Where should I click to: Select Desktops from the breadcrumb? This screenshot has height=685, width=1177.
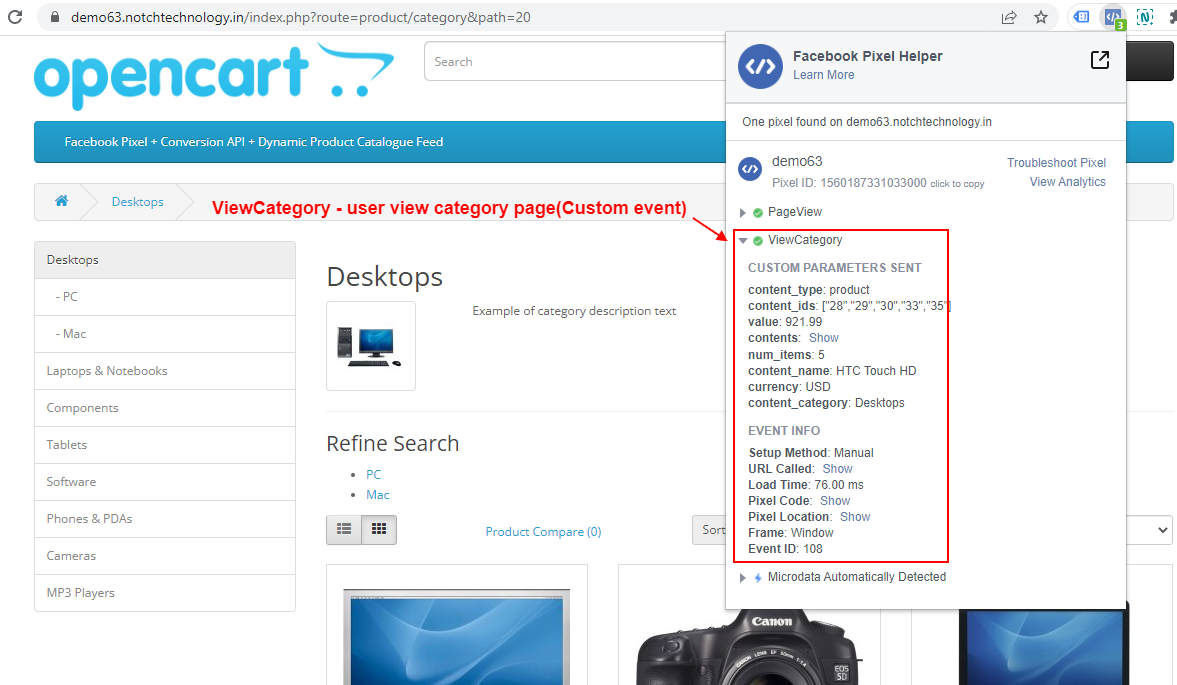click(x=137, y=201)
